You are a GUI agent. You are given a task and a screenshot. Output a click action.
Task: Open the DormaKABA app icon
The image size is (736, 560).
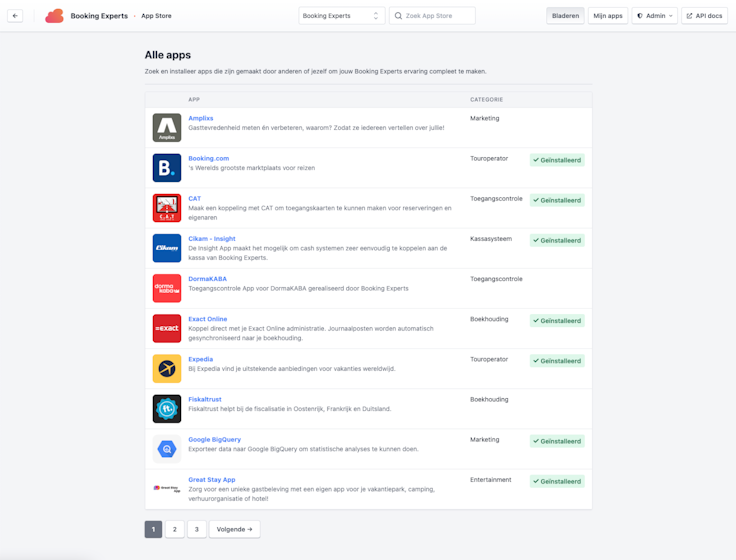coord(167,288)
